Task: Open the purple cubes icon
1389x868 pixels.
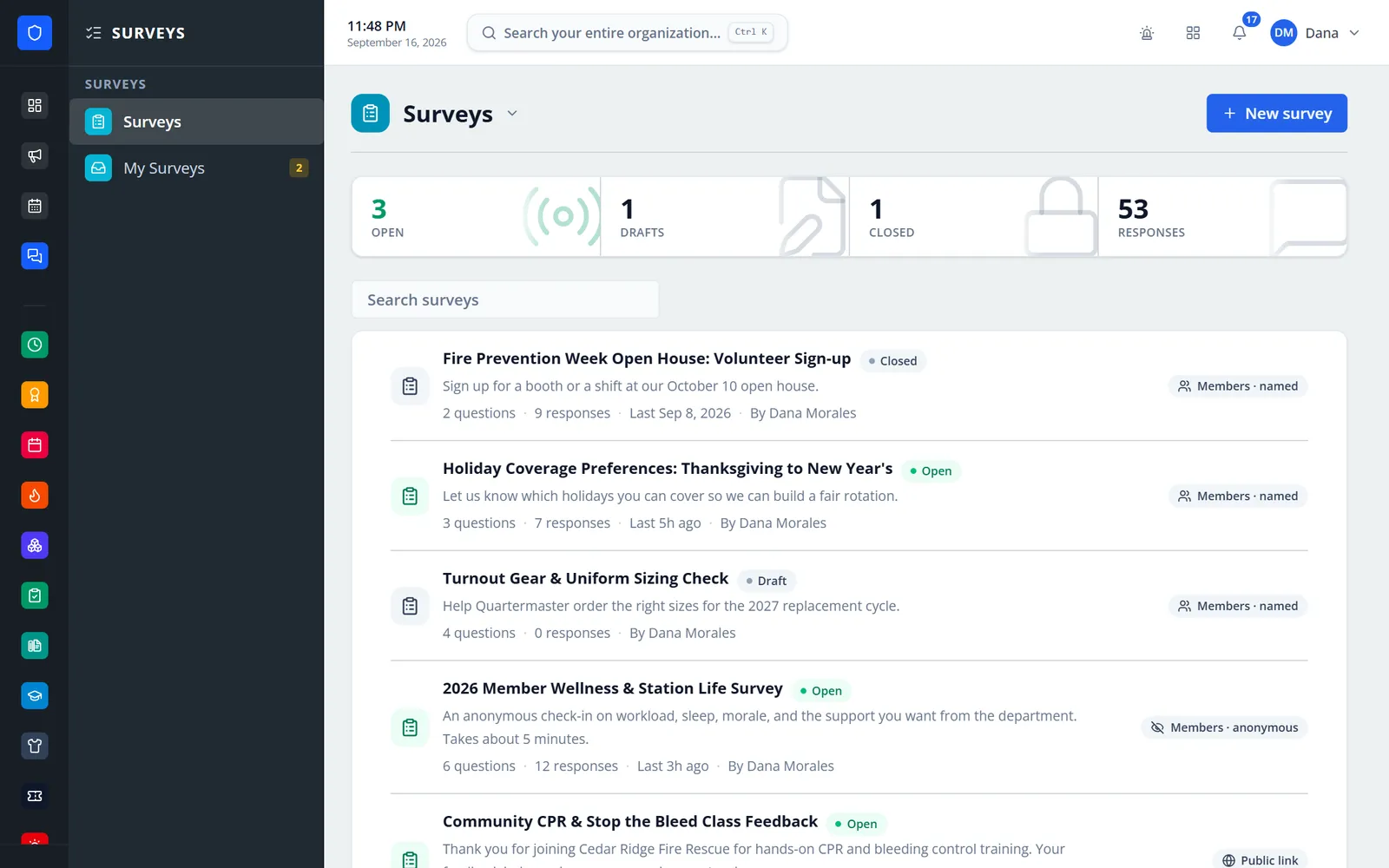Action: (35, 545)
